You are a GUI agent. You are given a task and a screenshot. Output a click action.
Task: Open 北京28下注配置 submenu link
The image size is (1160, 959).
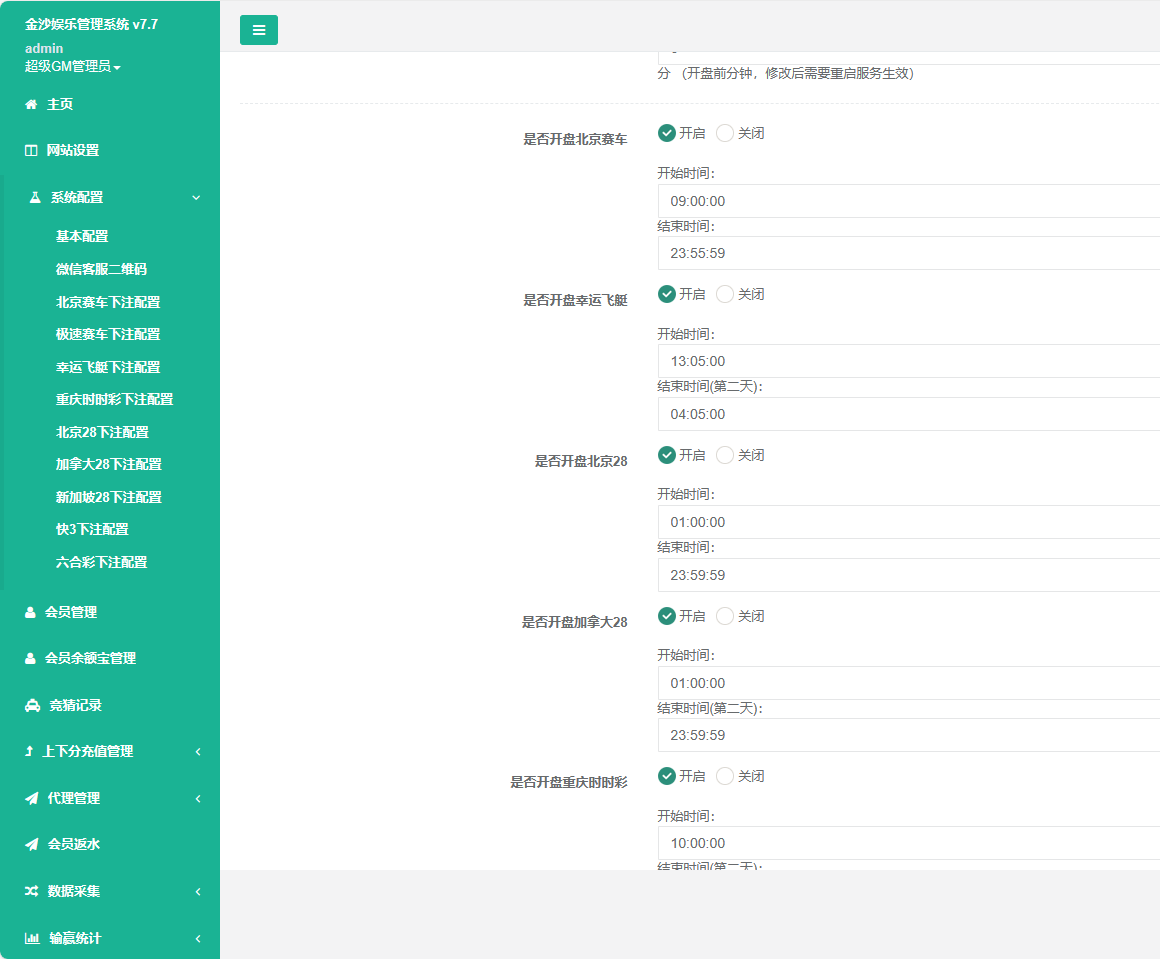point(102,432)
